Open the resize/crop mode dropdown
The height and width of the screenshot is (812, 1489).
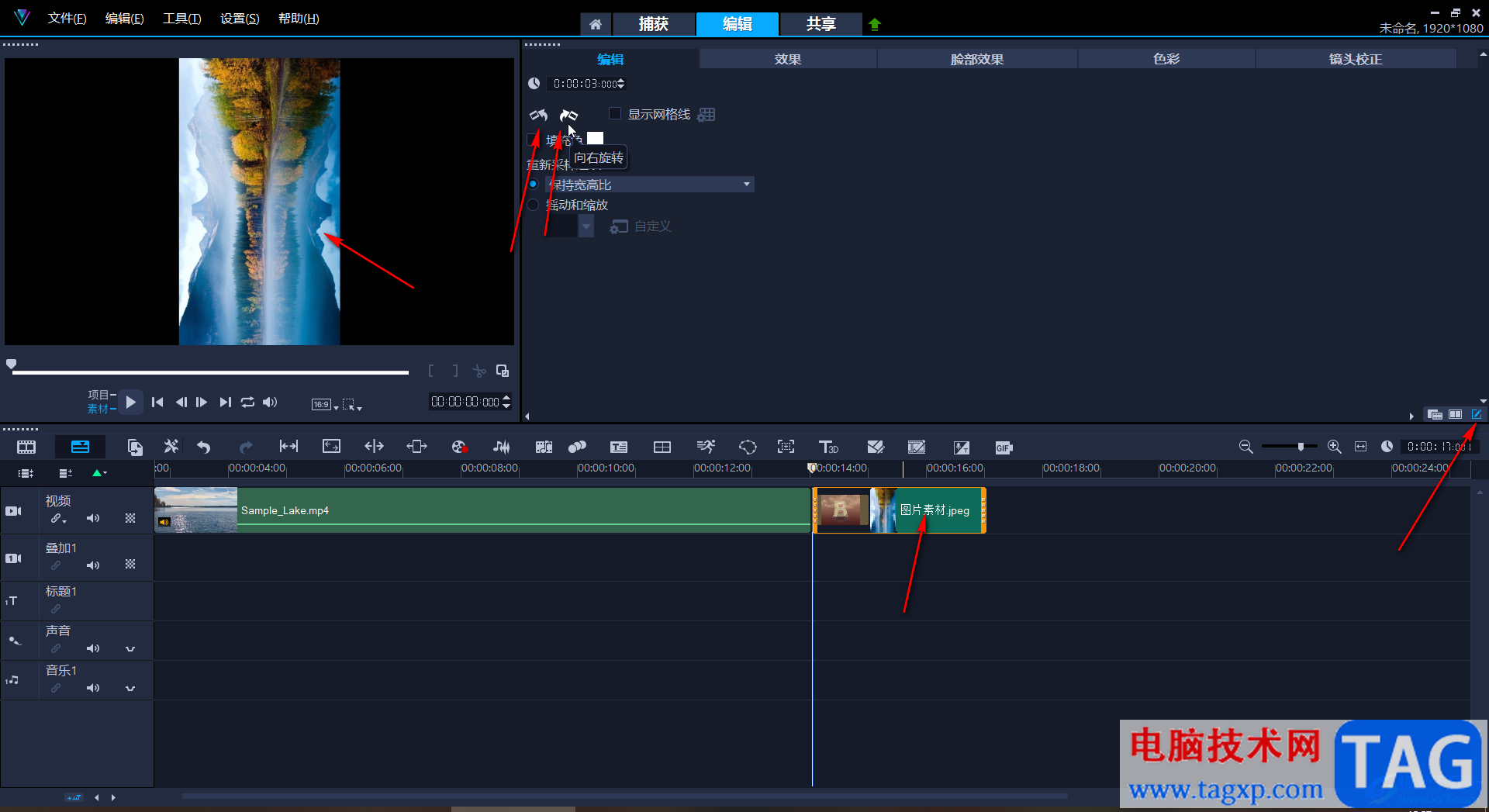352,404
